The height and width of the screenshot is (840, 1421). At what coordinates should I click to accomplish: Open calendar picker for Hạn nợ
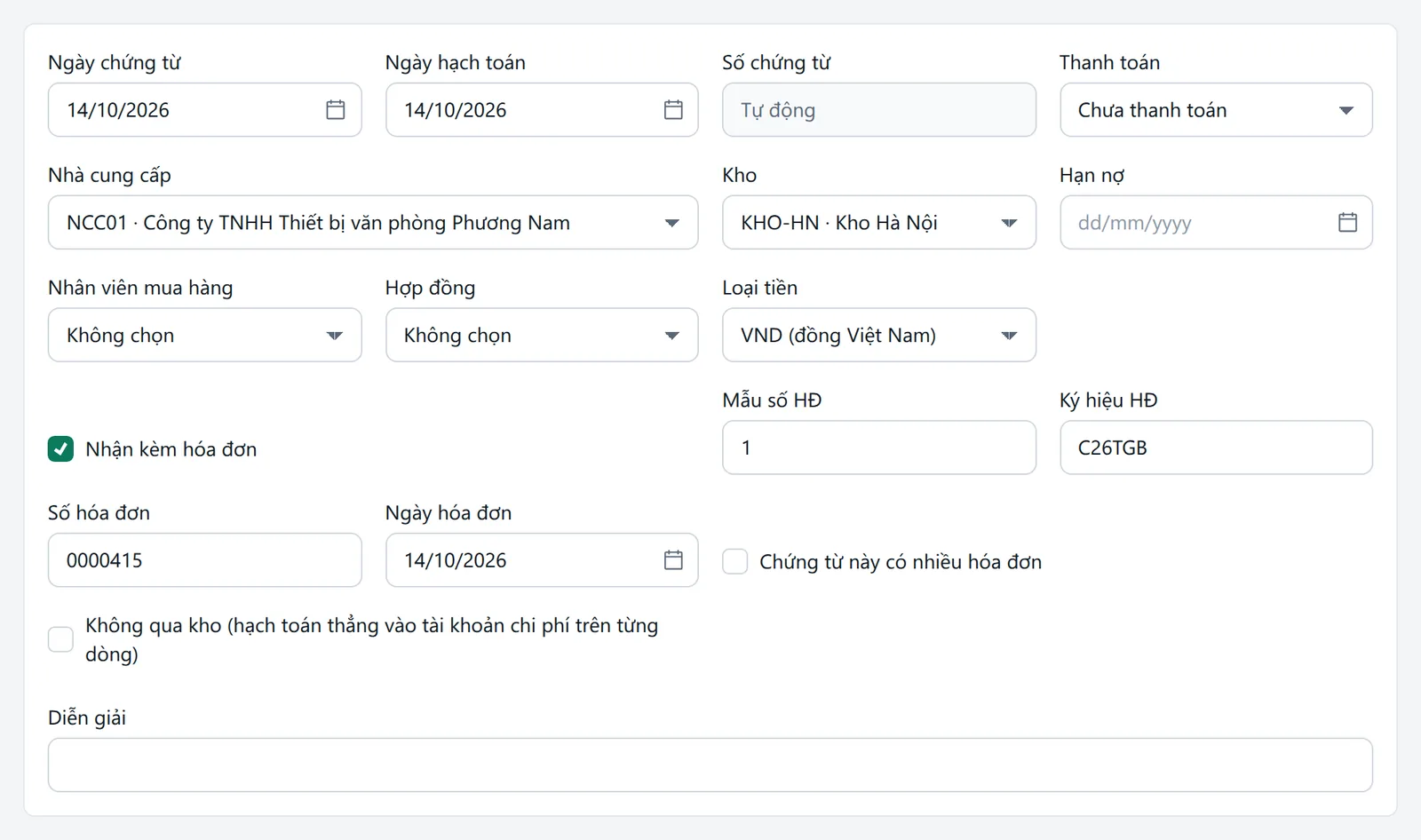[1347, 222]
